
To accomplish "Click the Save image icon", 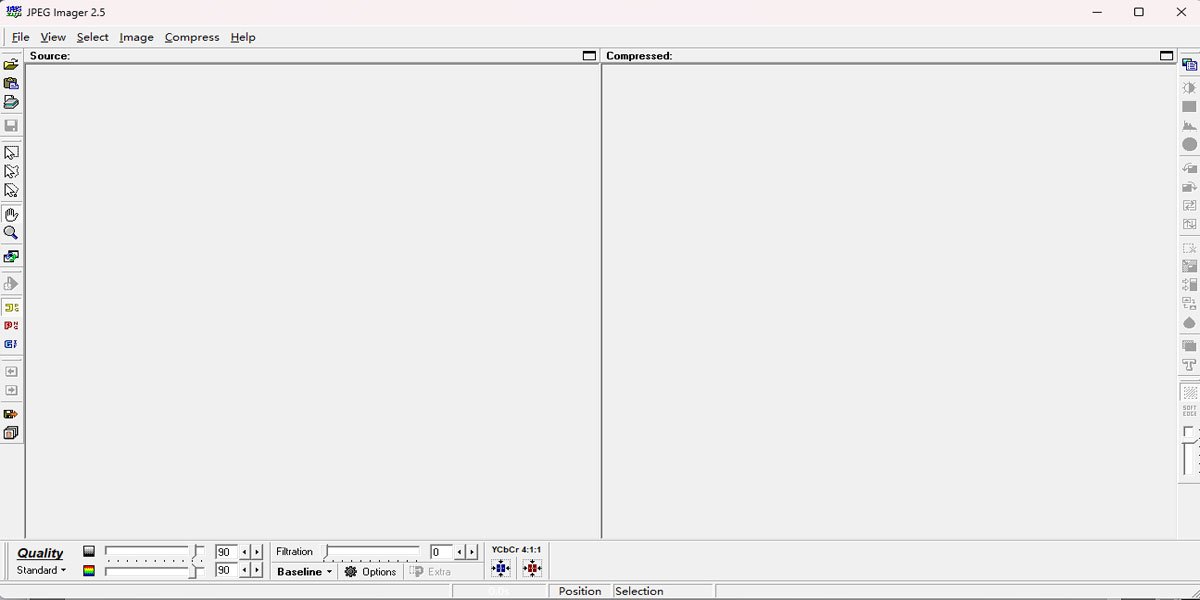I will (x=11, y=125).
